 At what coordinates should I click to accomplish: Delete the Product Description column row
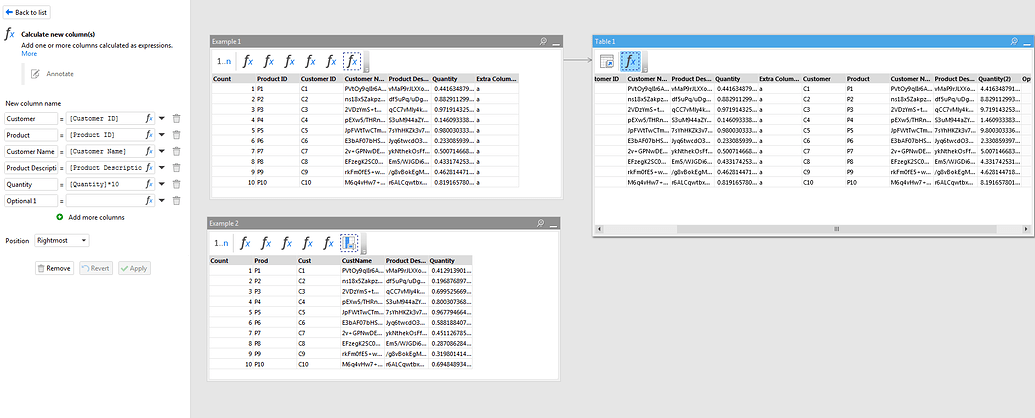(176, 168)
